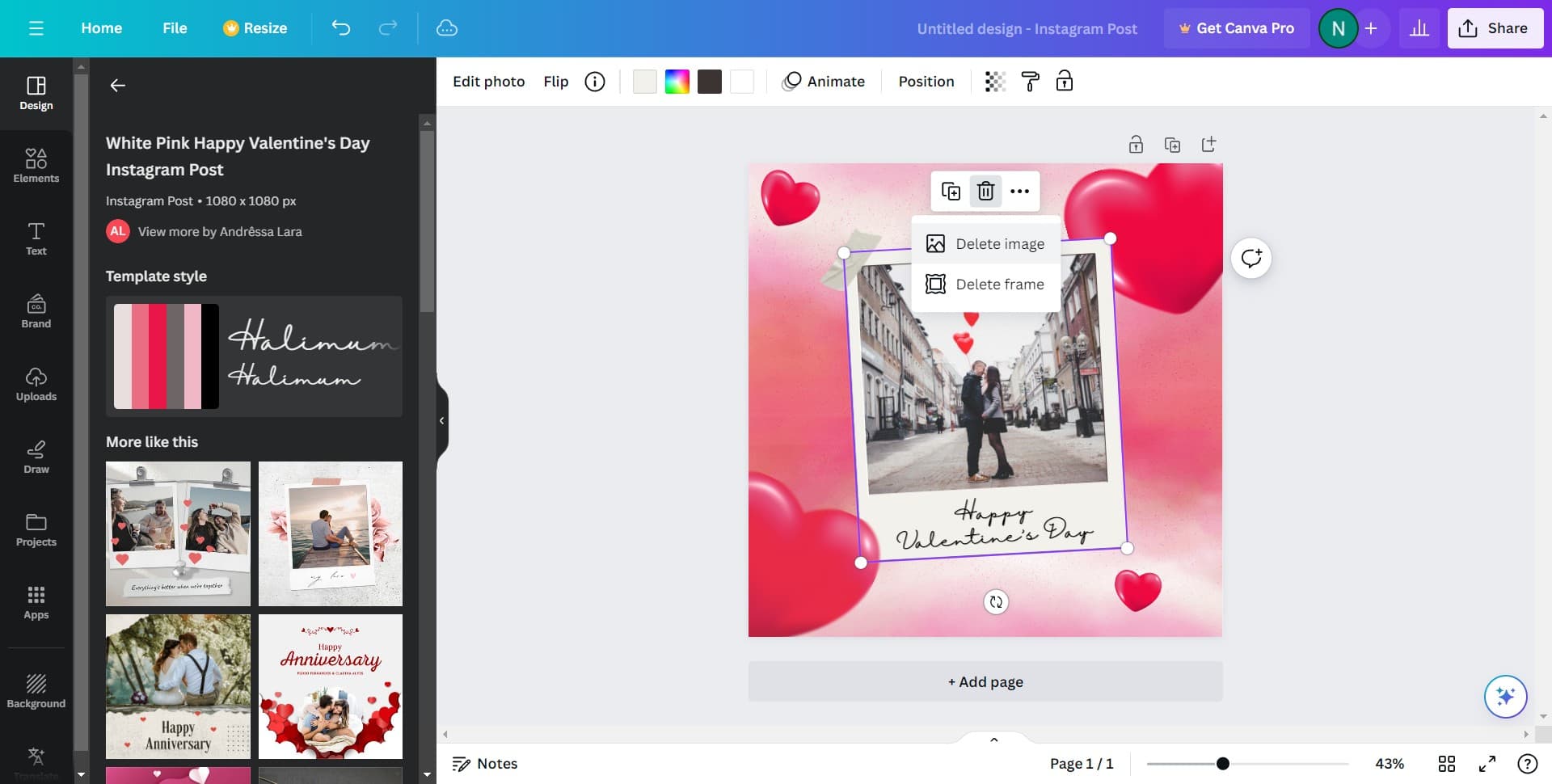Screen dimensions: 1552x784
Task: Open the rainbow color picker swatch
Action: pyautogui.click(x=677, y=81)
